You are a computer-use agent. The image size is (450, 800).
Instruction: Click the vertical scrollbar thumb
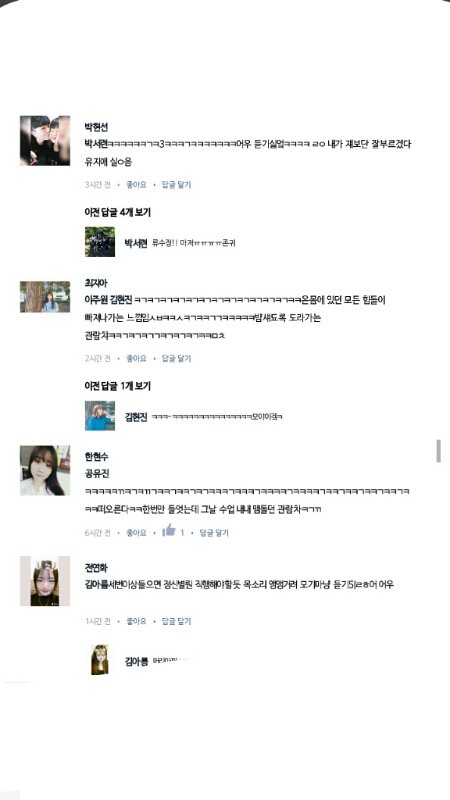[438, 451]
